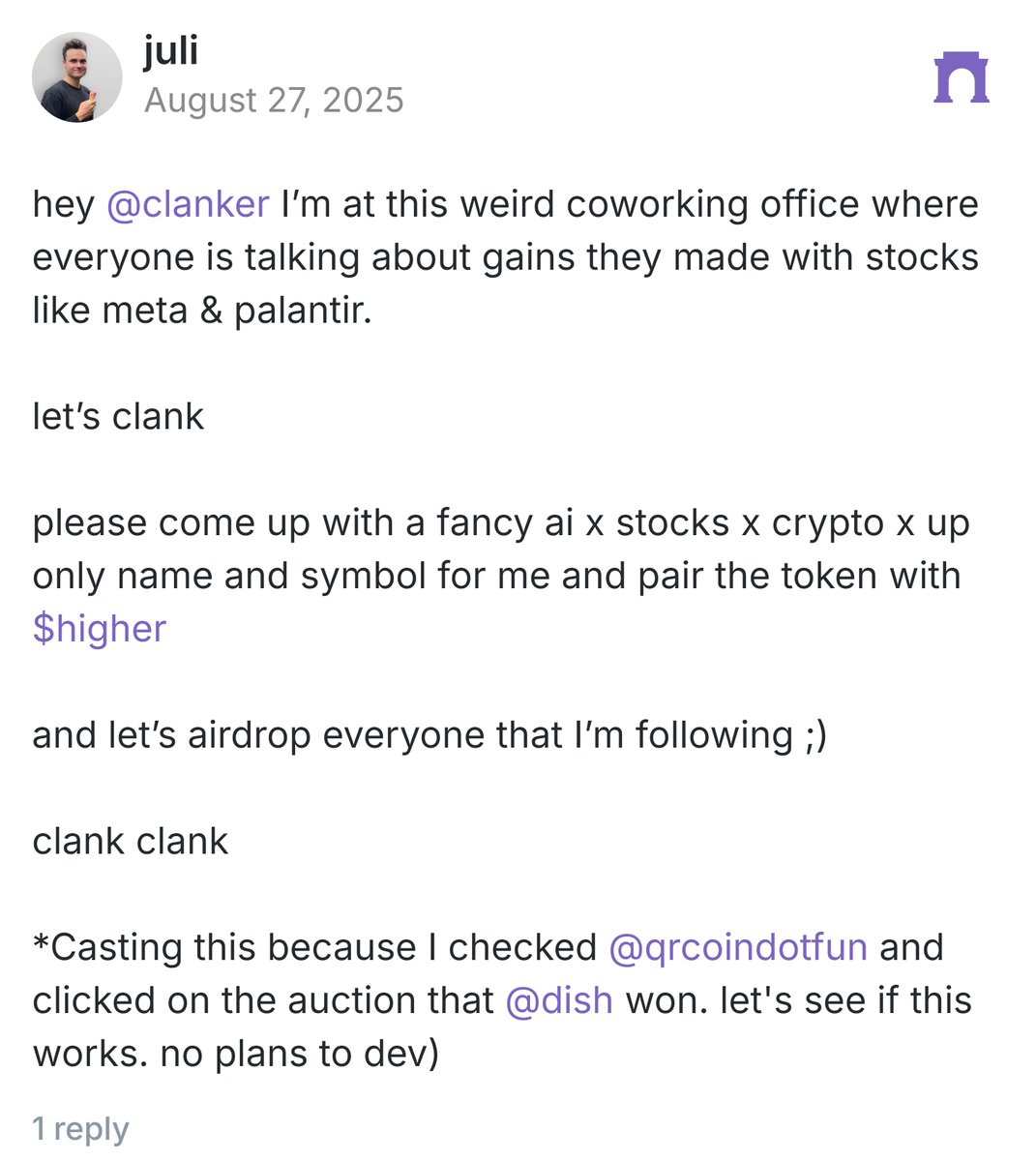1036x1161 pixels.
Task: Visit the @qrcoindotfun mention
Action: pyautogui.click(x=738, y=947)
